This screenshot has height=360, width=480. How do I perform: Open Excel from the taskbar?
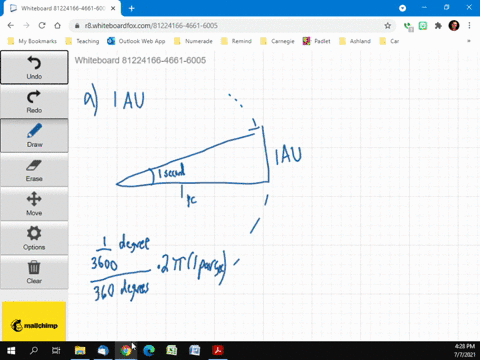tap(172, 351)
